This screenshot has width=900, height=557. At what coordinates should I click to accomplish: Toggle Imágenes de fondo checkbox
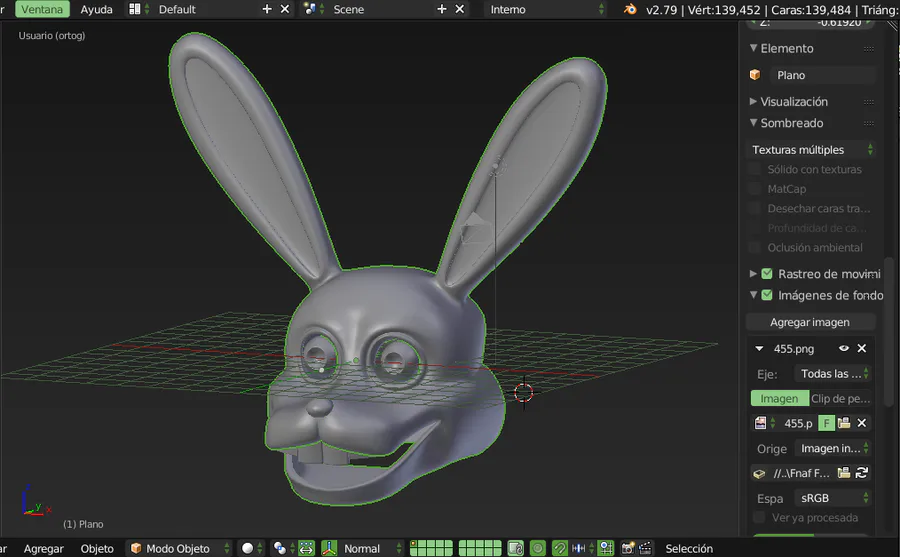[767, 295]
